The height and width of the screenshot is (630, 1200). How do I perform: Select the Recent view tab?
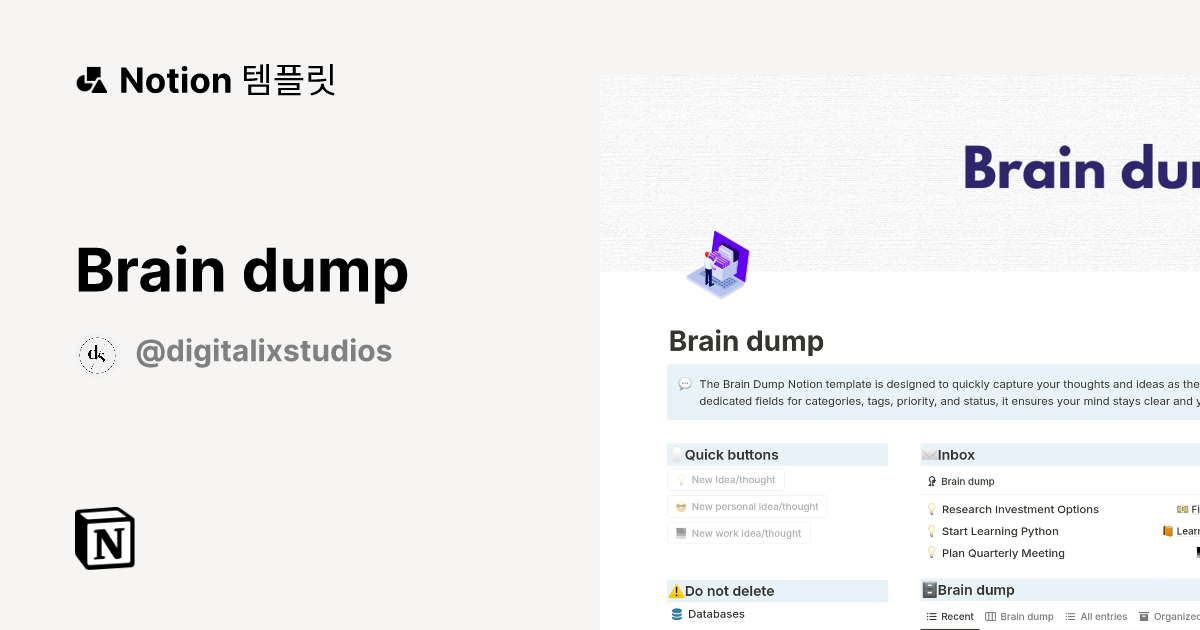(950, 617)
